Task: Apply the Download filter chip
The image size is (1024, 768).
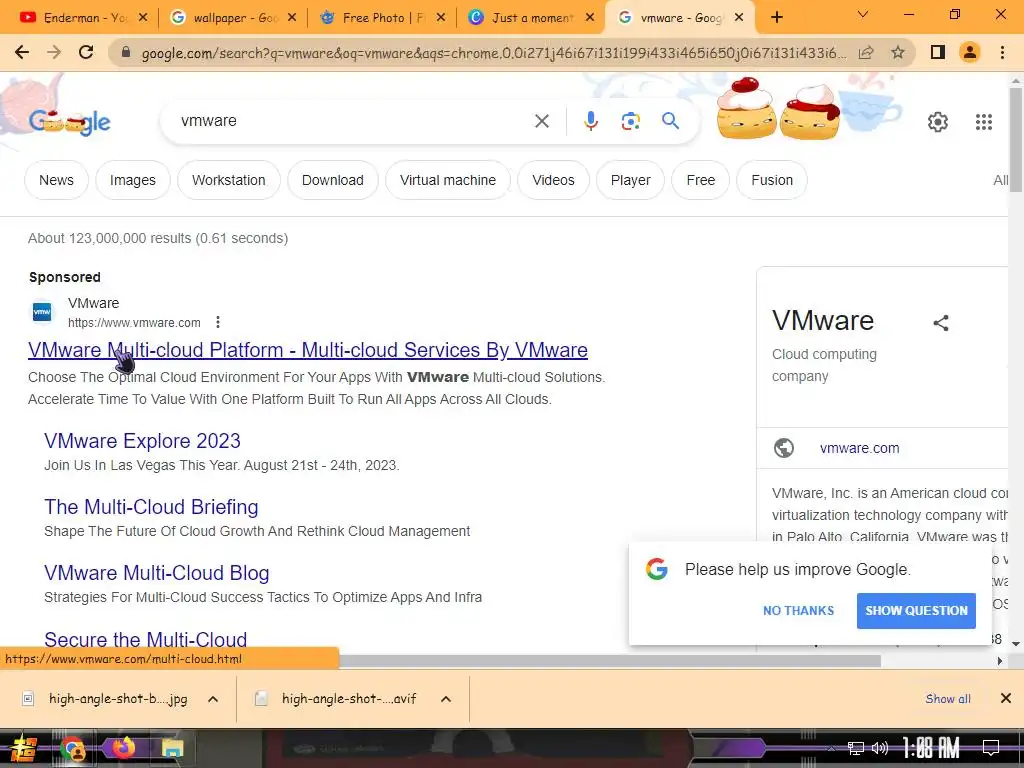Action: (332, 180)
